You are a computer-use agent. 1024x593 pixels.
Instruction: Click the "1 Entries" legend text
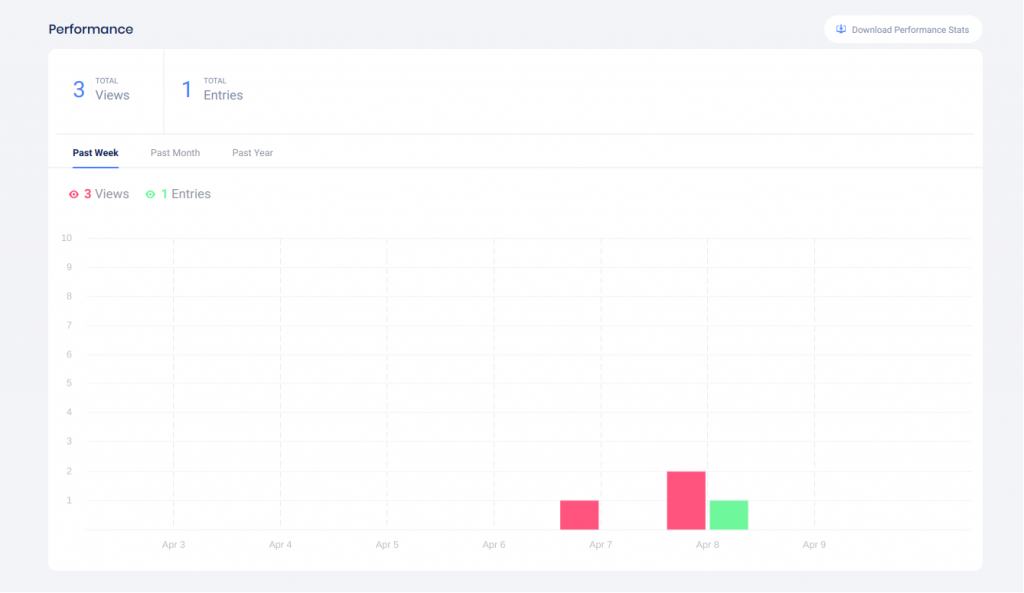[186, 194]
